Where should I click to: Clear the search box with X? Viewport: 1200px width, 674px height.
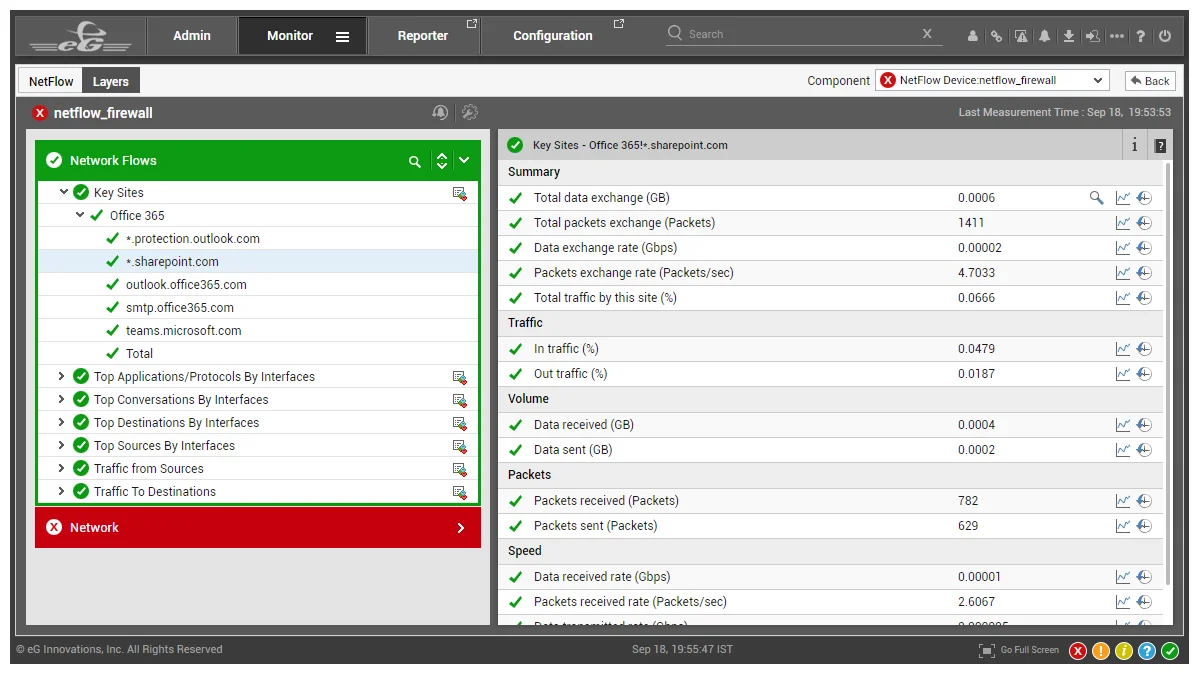[x=927, y=34]
